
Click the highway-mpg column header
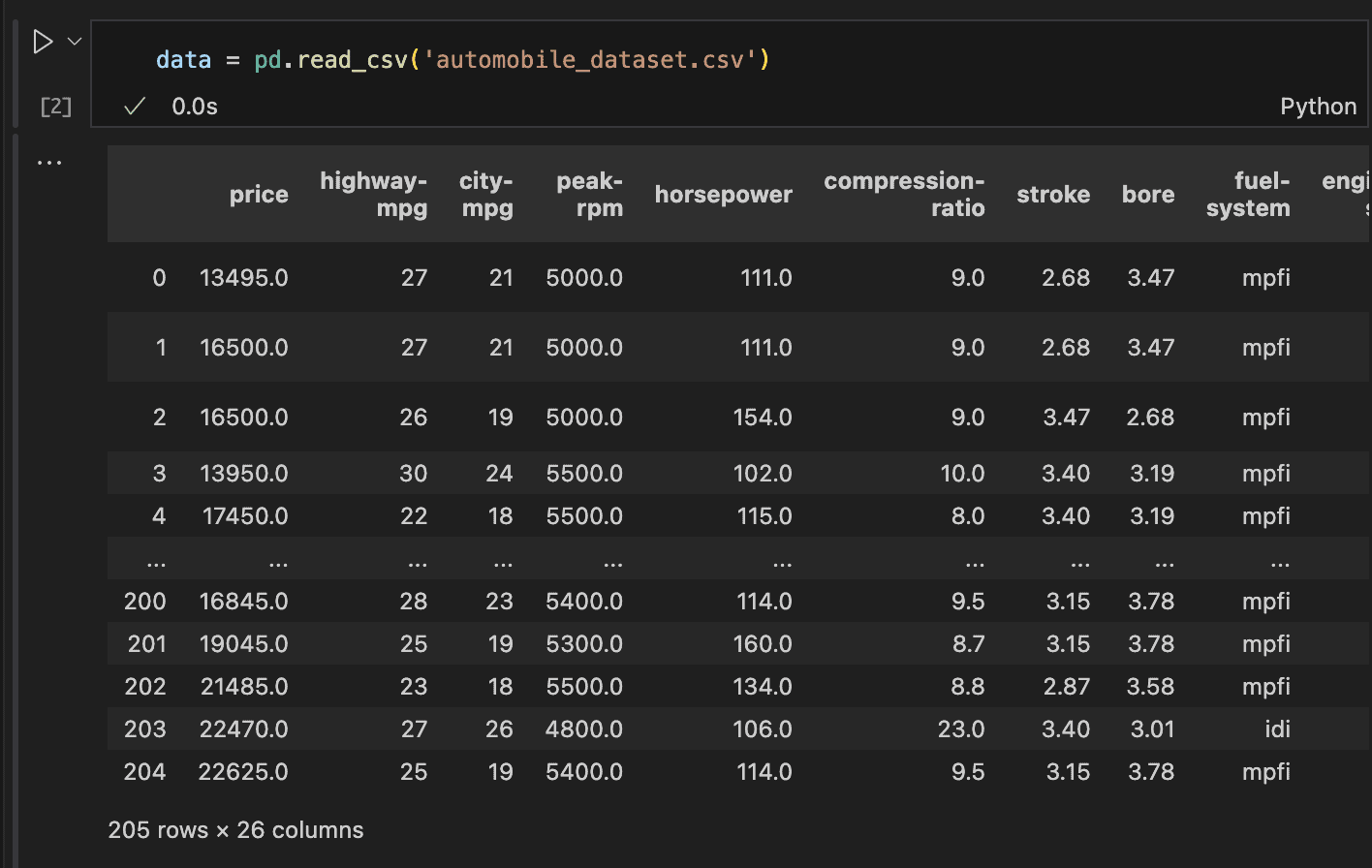pos(374,194)
